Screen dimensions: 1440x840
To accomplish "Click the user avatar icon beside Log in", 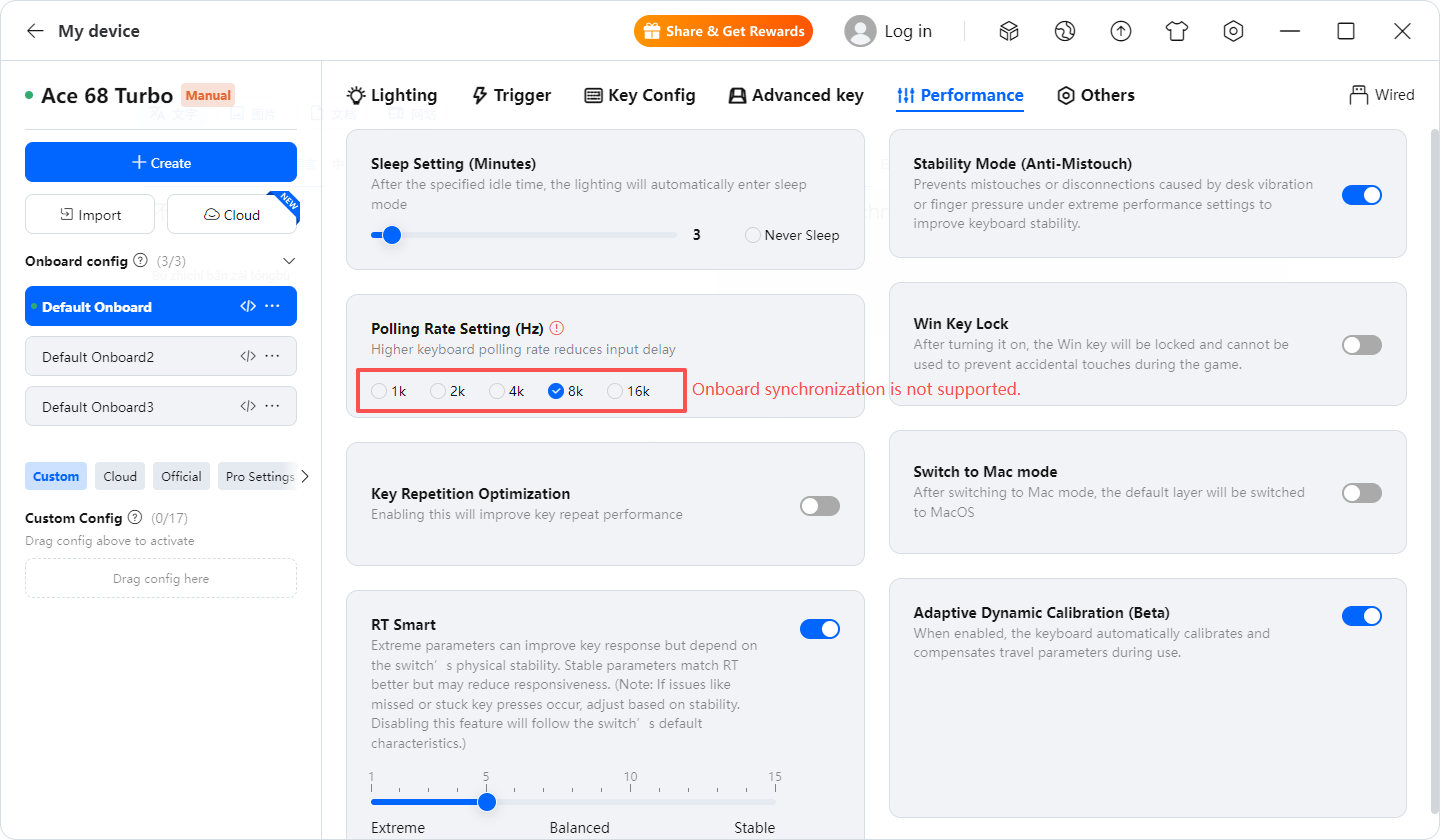I will coord(860,31).
